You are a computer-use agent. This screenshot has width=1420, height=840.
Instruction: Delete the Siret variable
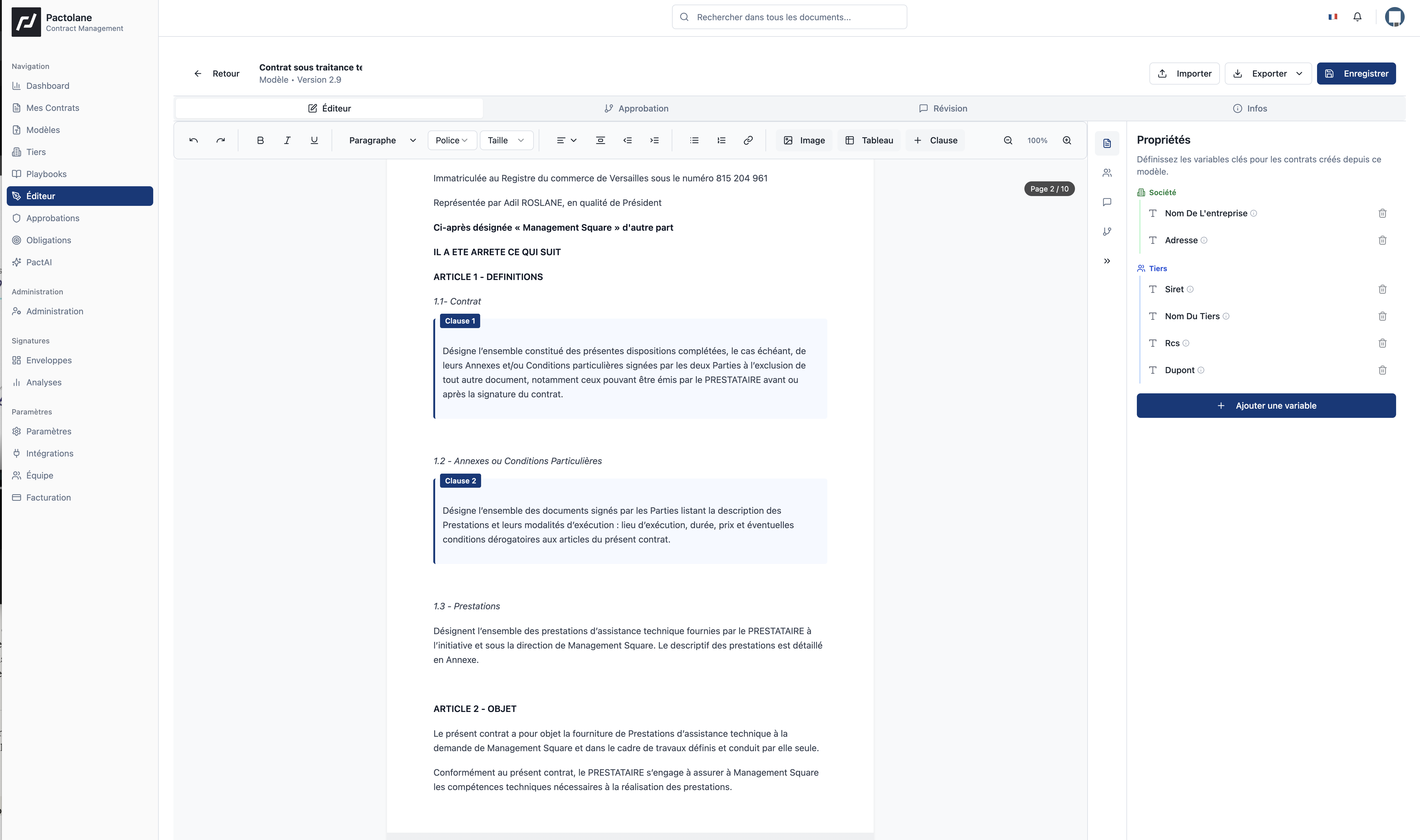(x=1383, y=289)
